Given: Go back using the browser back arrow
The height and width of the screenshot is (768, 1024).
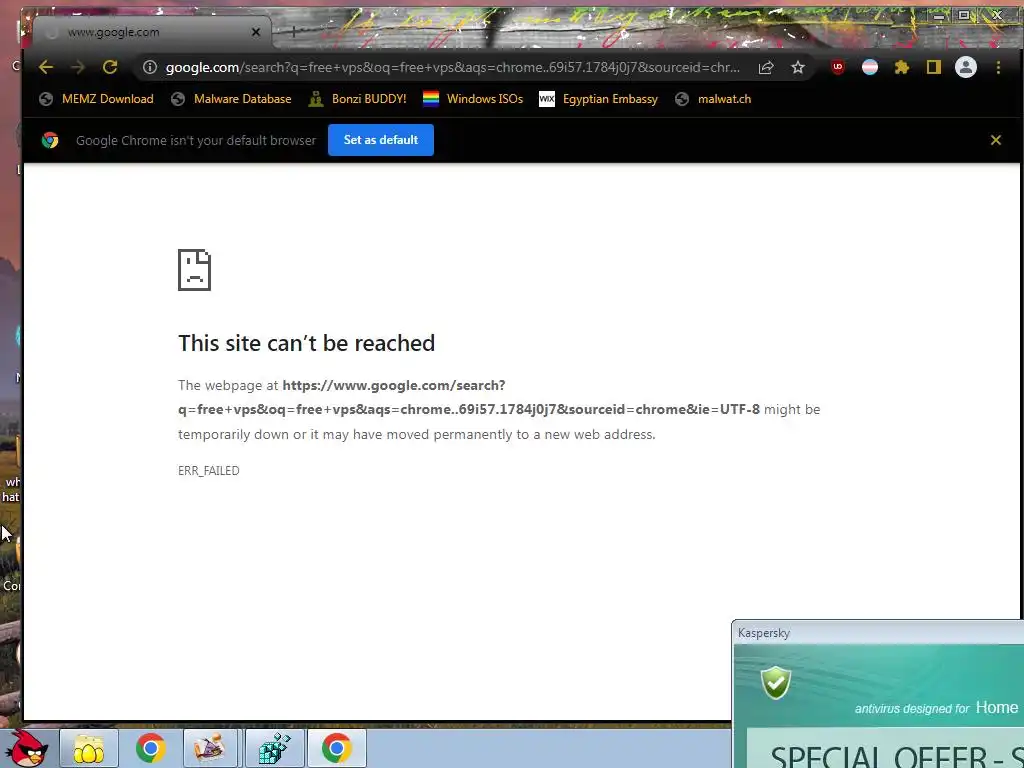Looking at the screenshot, I should point(46,67).
